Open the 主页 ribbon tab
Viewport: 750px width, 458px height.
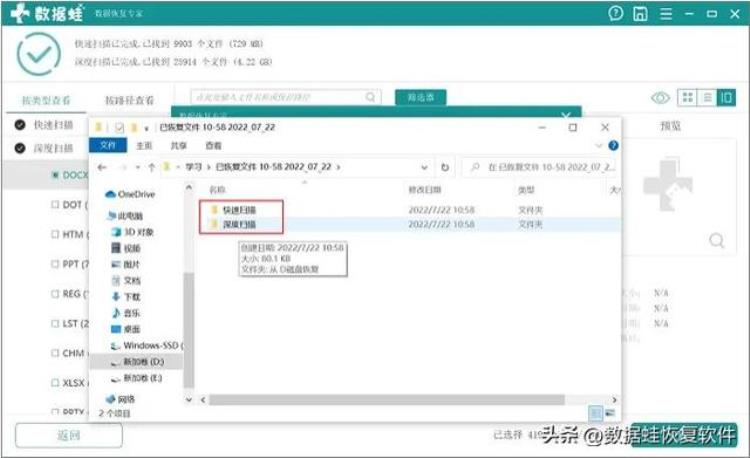pos(144,145)
